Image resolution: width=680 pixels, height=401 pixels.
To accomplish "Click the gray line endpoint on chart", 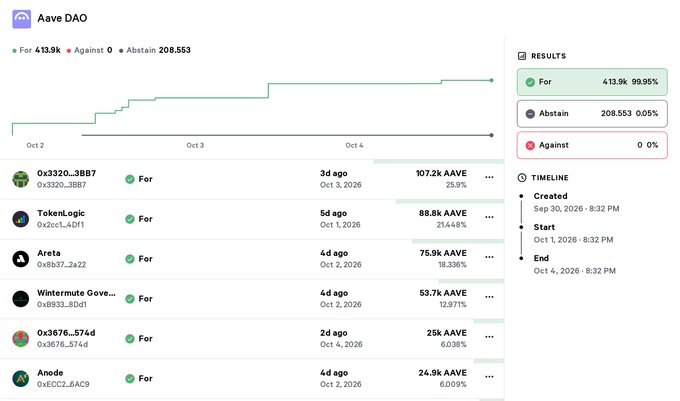I will (491, 135).
